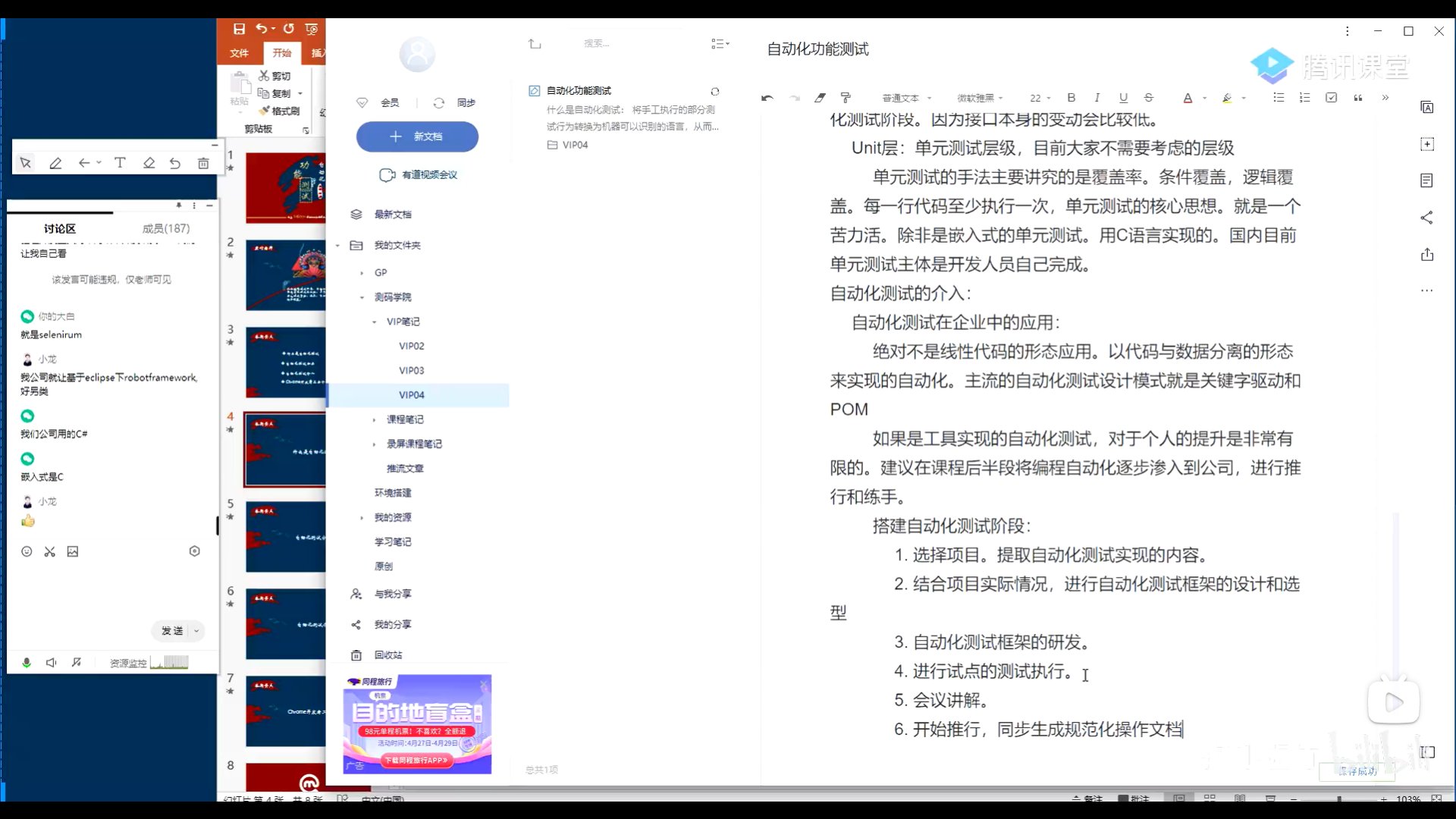Open the font size 22 dropdown

tap(1040, 99)
